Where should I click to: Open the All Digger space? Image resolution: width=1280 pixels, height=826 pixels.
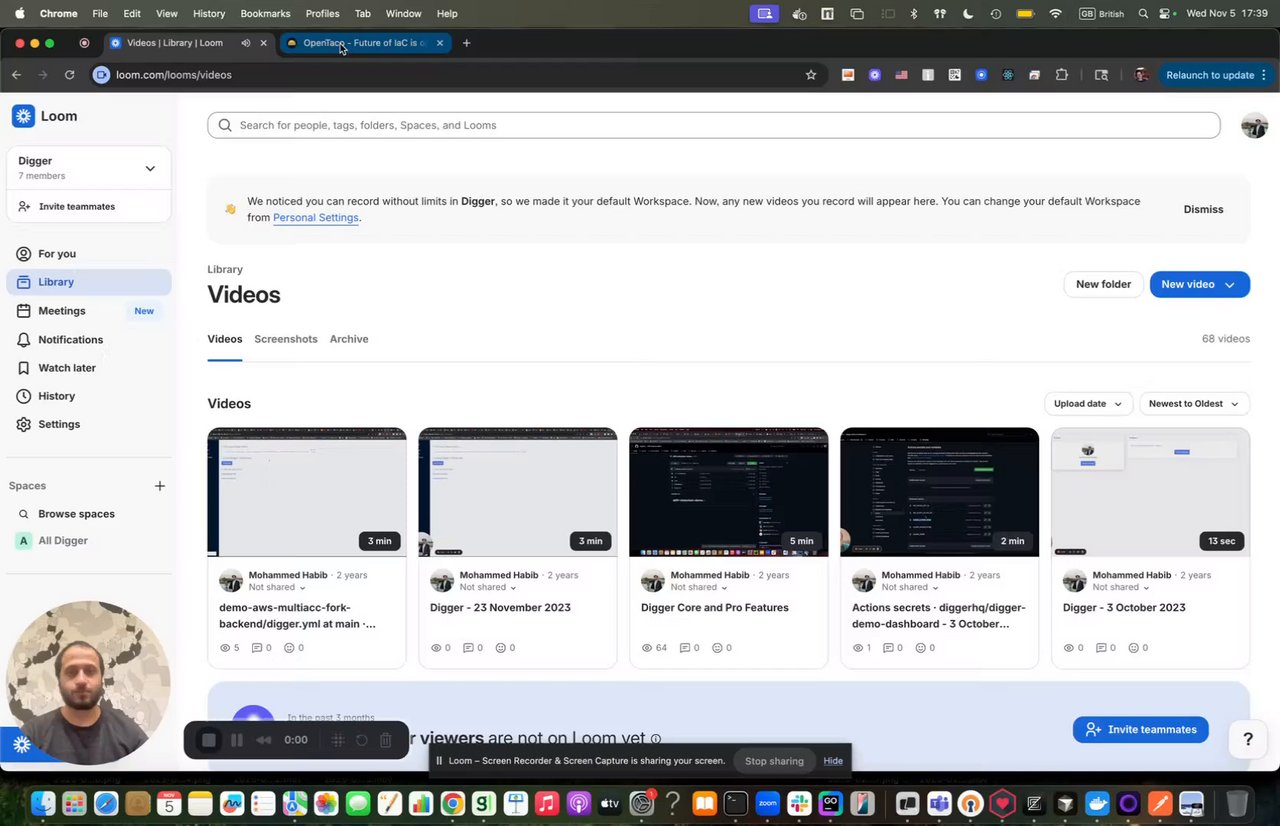(x=63, y=541)
